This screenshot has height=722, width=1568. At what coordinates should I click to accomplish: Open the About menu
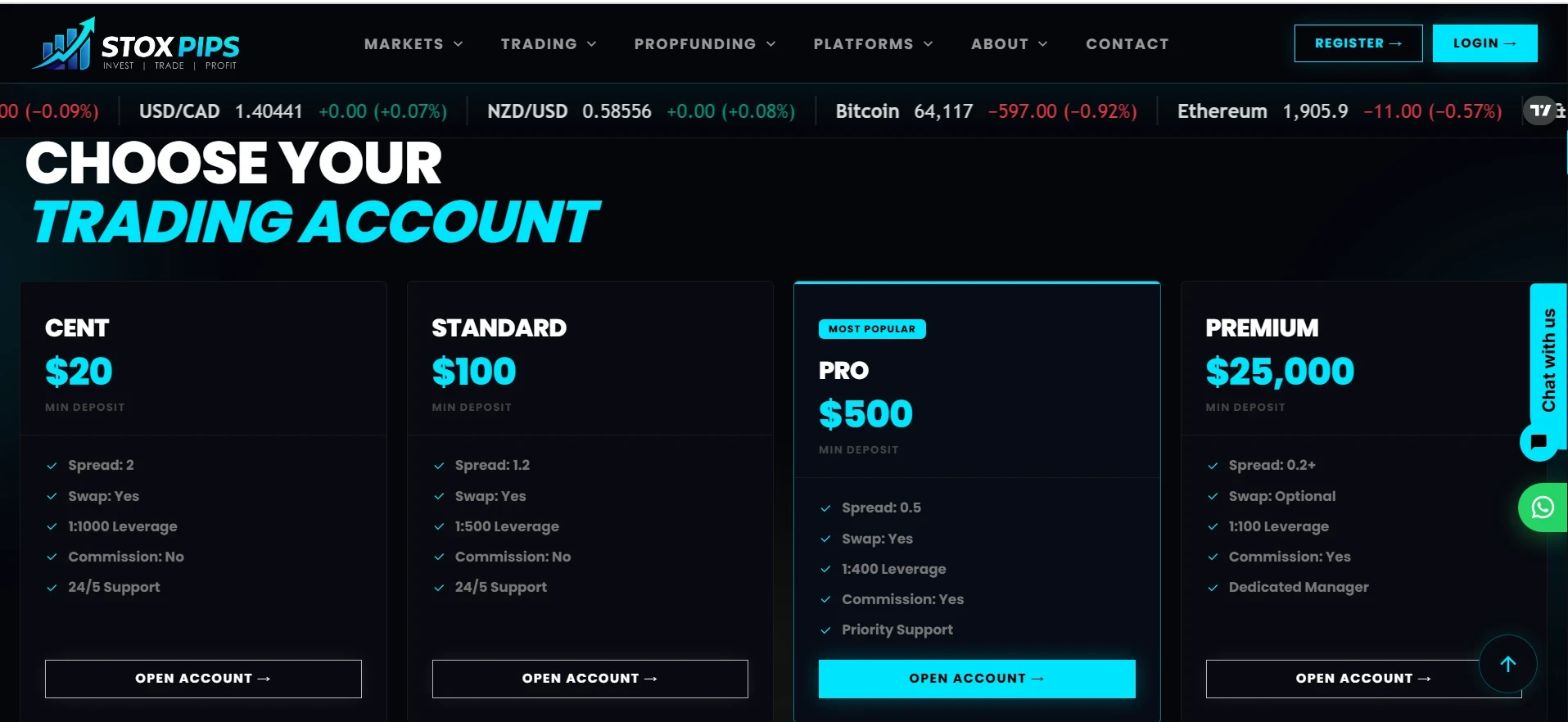point(1009,44)
